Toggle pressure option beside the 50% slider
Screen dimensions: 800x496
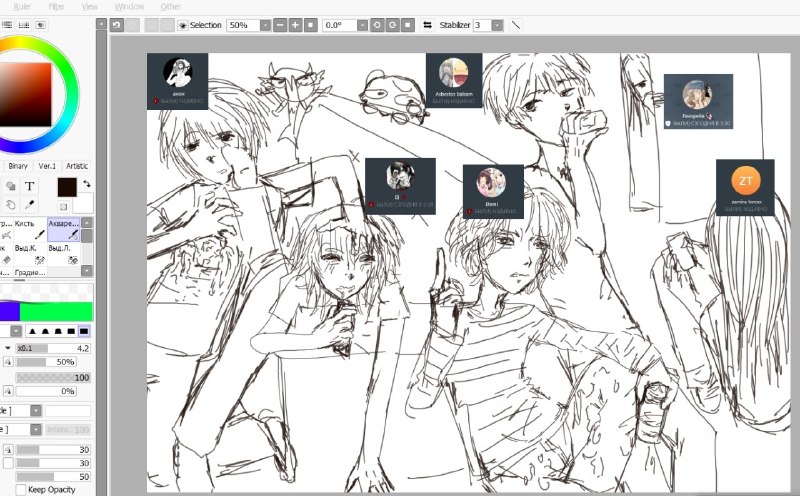(x=8, y=362)
